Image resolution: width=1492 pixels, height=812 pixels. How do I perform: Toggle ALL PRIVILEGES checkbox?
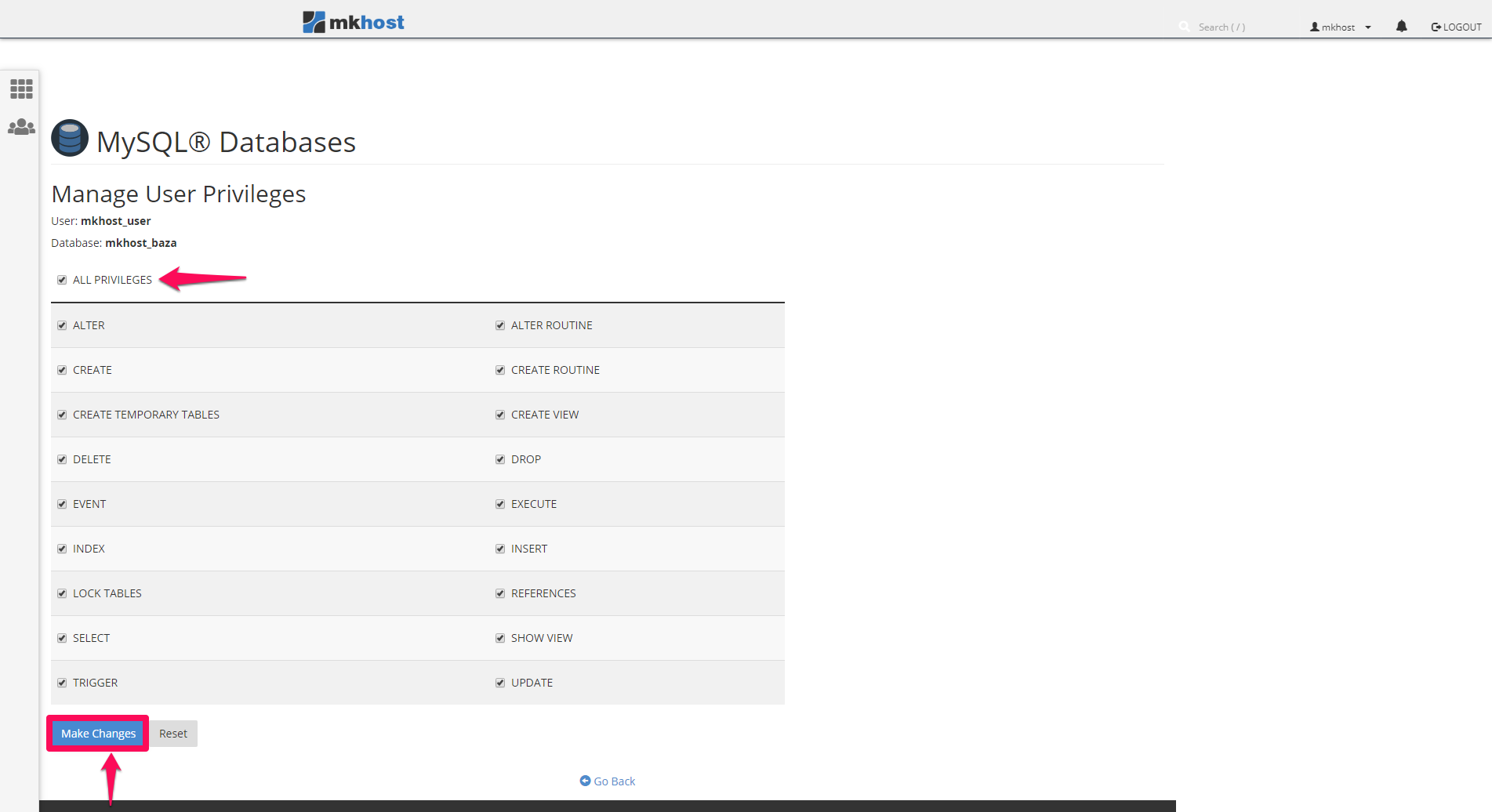[62, 280]
